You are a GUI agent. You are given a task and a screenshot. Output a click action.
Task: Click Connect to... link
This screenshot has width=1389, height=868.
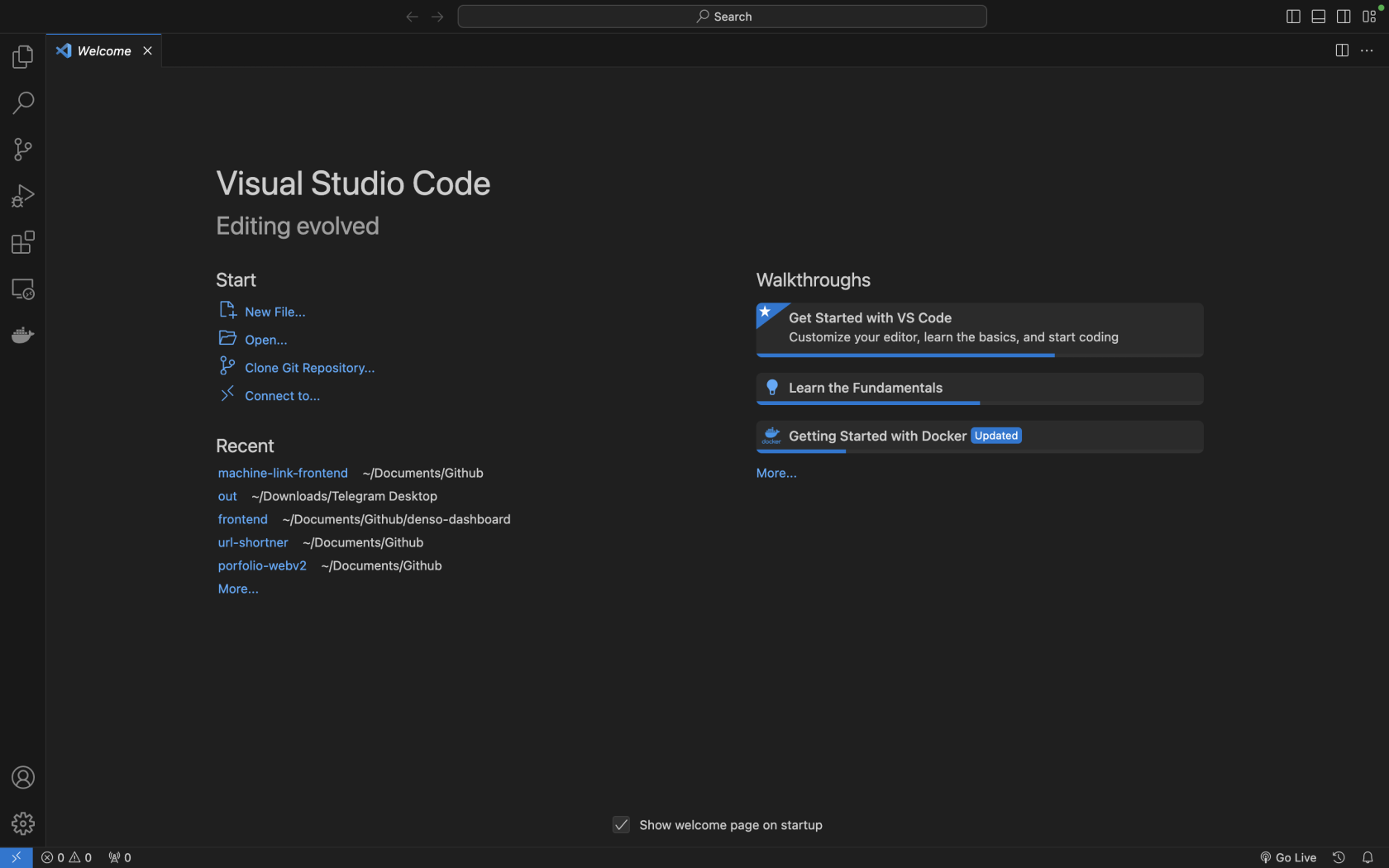[x=282, y=396]
